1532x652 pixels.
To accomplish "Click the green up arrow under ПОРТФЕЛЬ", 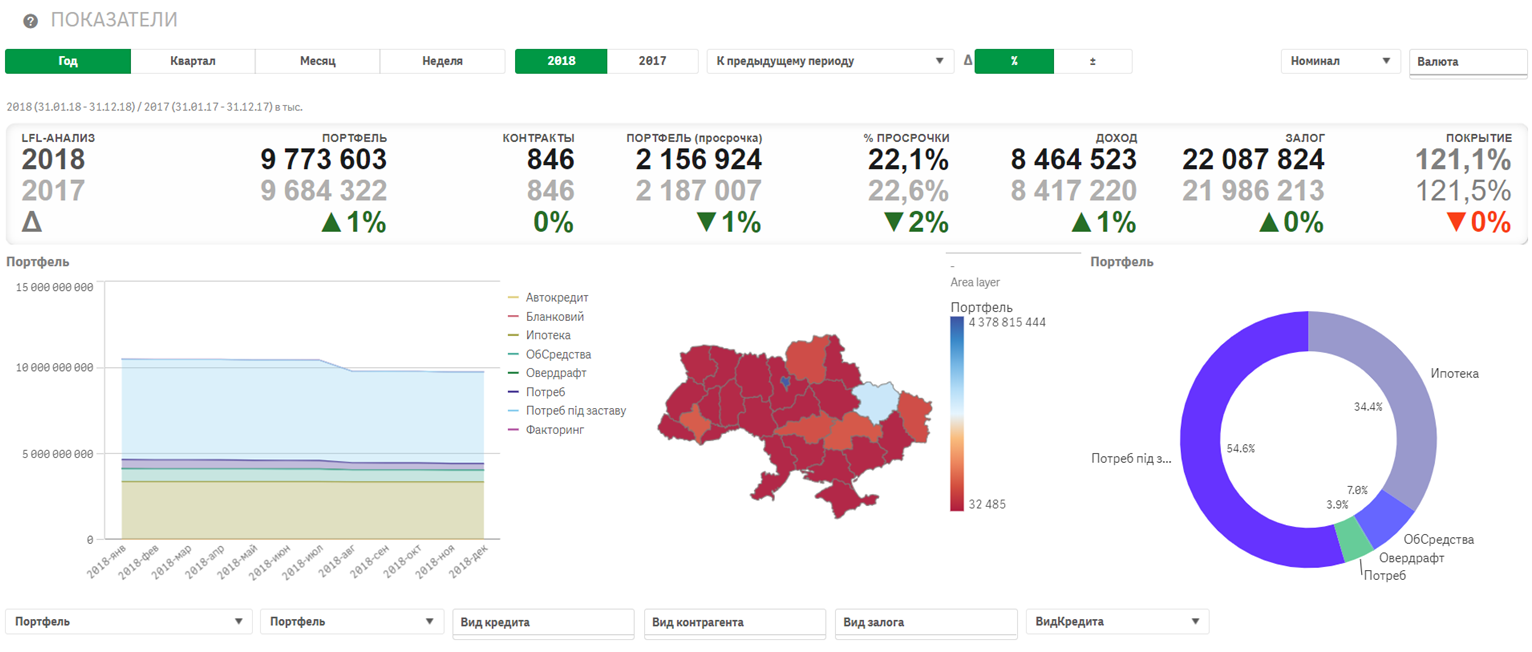I will [332, 222].
